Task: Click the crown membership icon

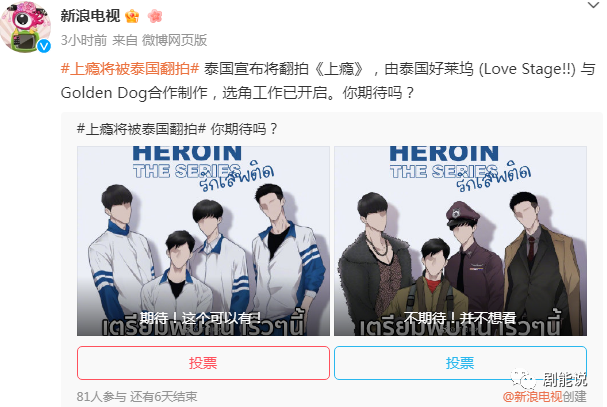Action: point(132,16)
